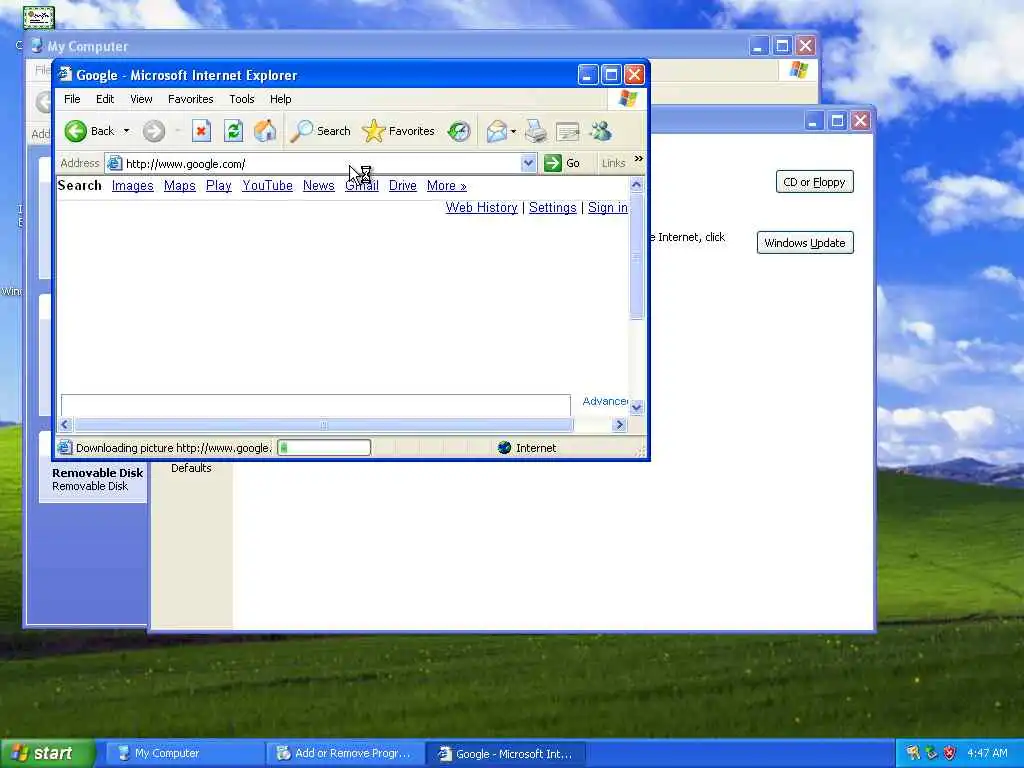Click the Google search input box
1024x768 pixels.
[315, 405]
